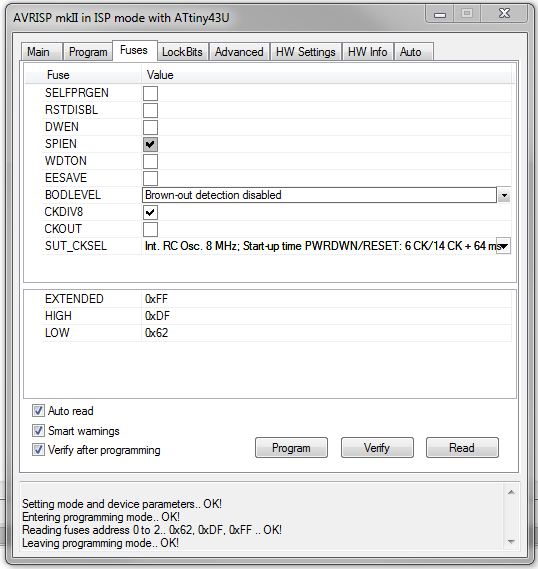Select the CKOUT fuse label
The image size is (538, 569).
(63, 229)
